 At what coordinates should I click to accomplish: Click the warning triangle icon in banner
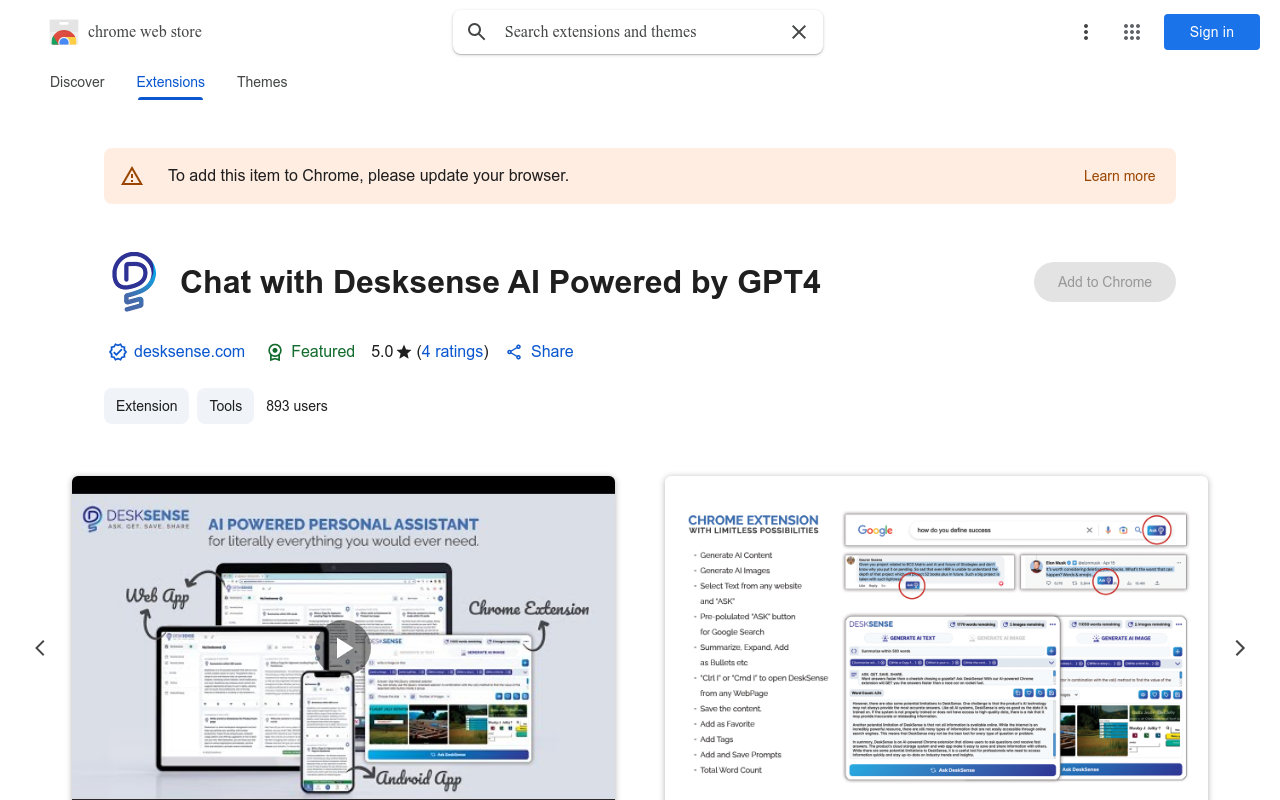[132, 176]
